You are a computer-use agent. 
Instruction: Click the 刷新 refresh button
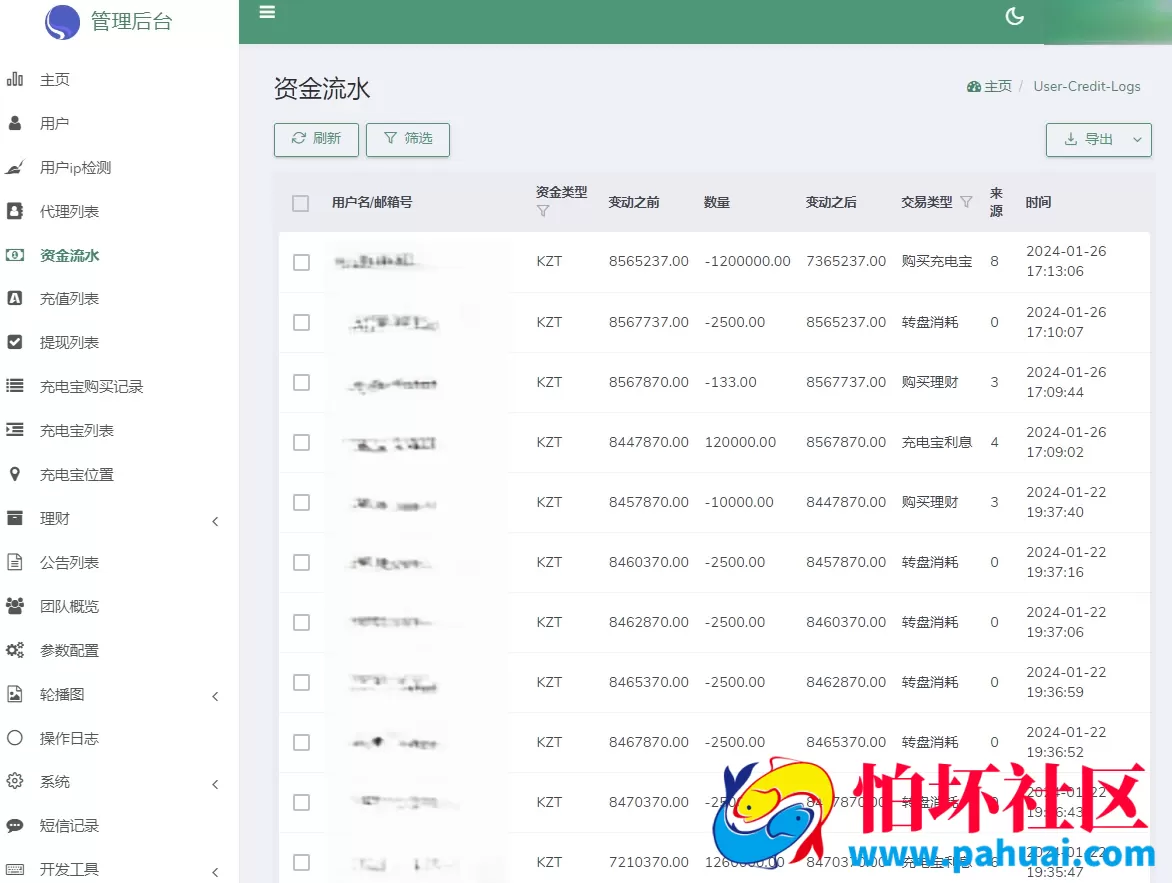pyautogui.click(x=316, y=139)
